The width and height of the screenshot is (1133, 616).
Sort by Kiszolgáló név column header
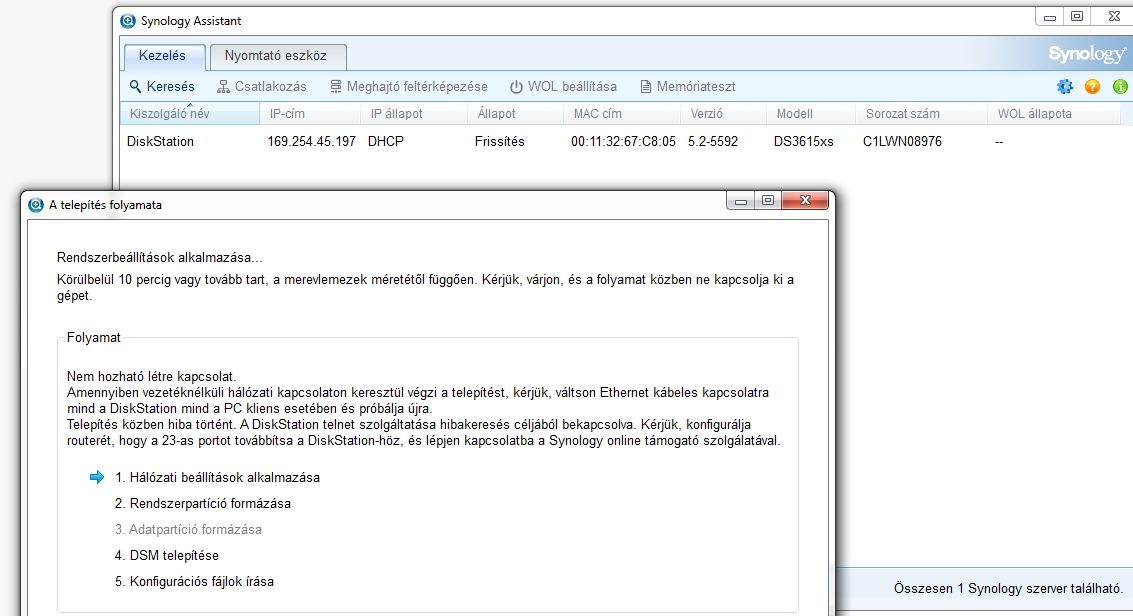[x=189, y=113]
